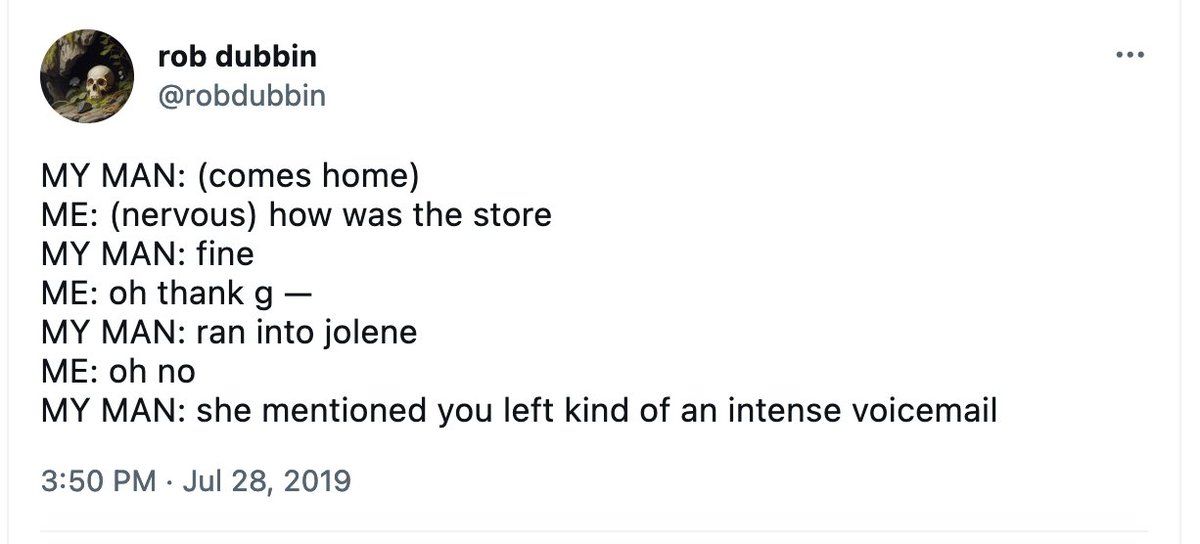Click the line 'MY MAN: fine'
The image size is (1200, 544).
(147, 254)
